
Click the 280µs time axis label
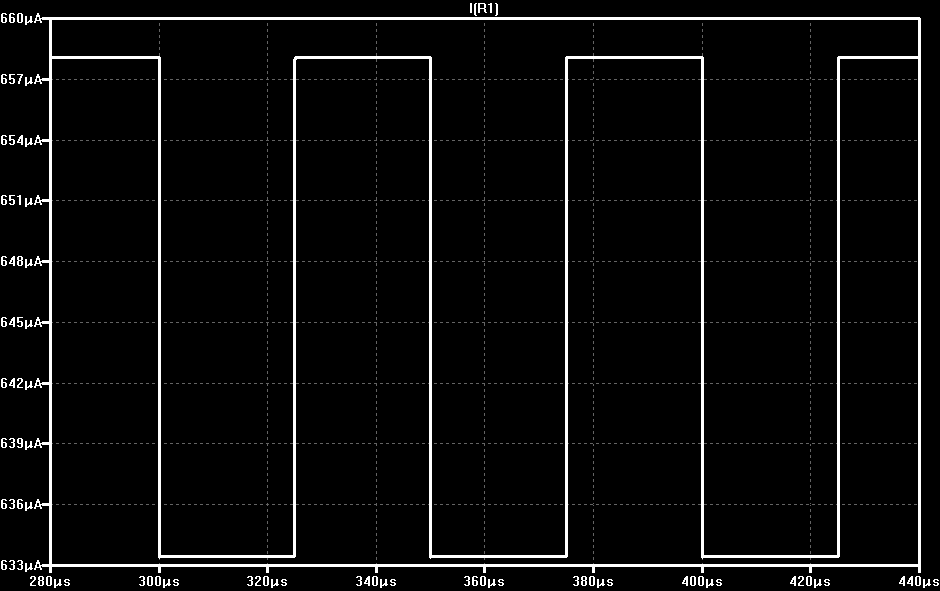[x=50, y=581]
